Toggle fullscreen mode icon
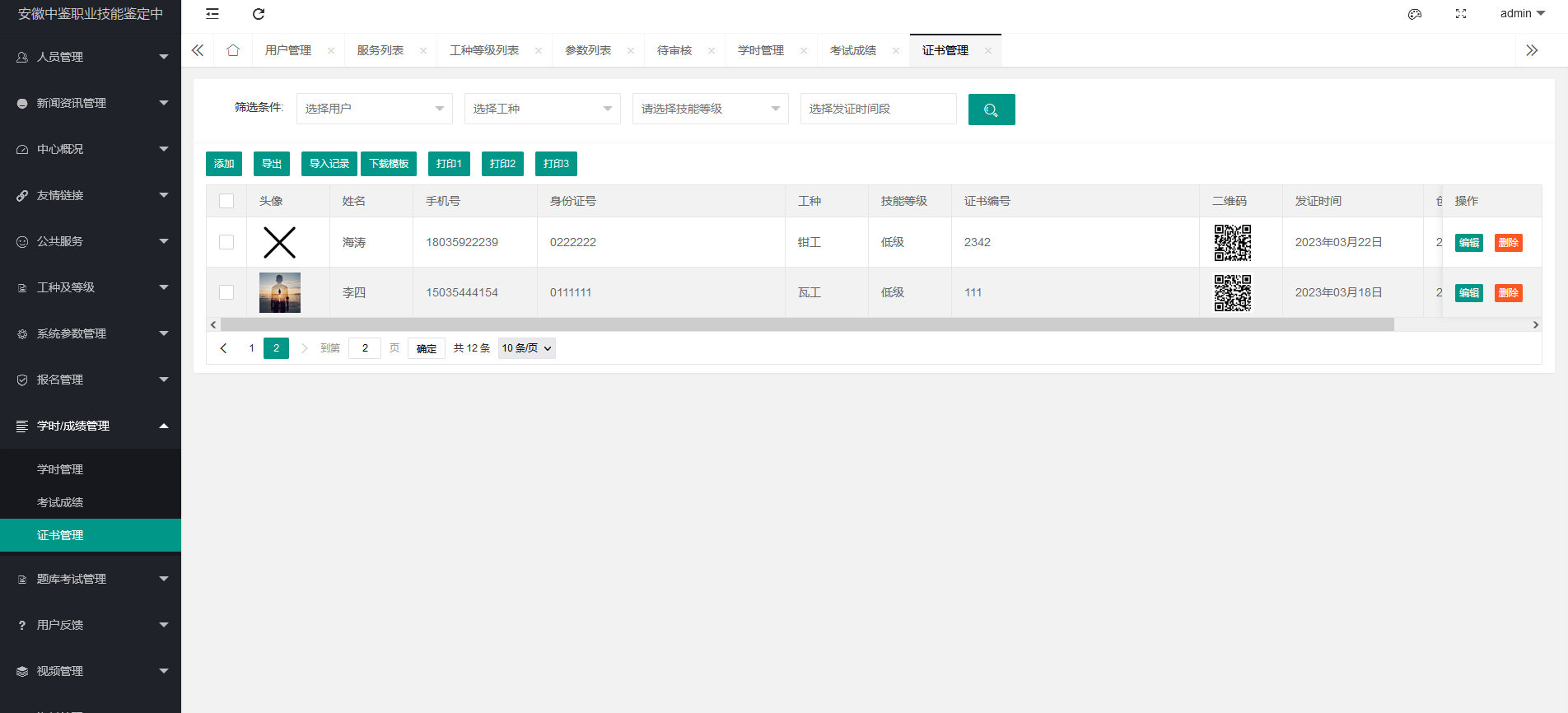The image size is (1568, 713). (x=1461, y=14)
